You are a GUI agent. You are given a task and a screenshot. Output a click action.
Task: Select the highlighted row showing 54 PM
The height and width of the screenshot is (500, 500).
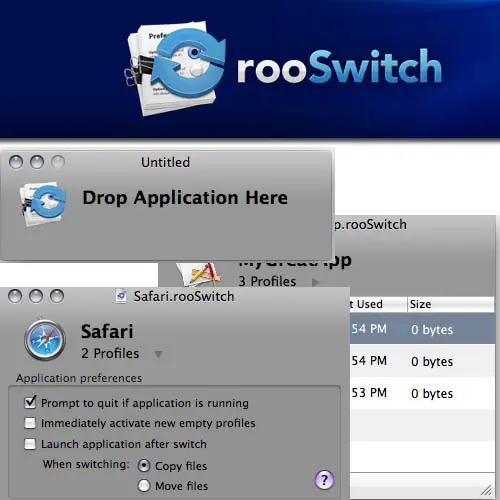pyautogui.click(x=422, y=329)
